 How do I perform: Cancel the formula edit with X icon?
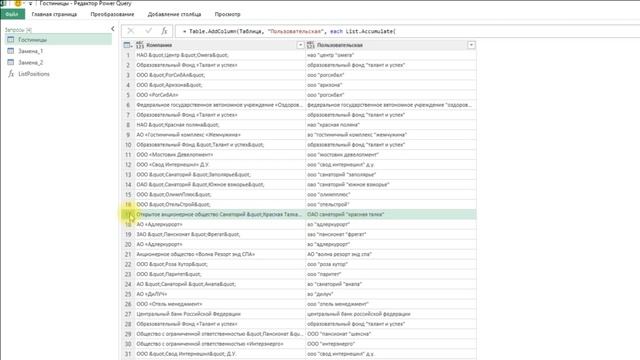[131, 31]
